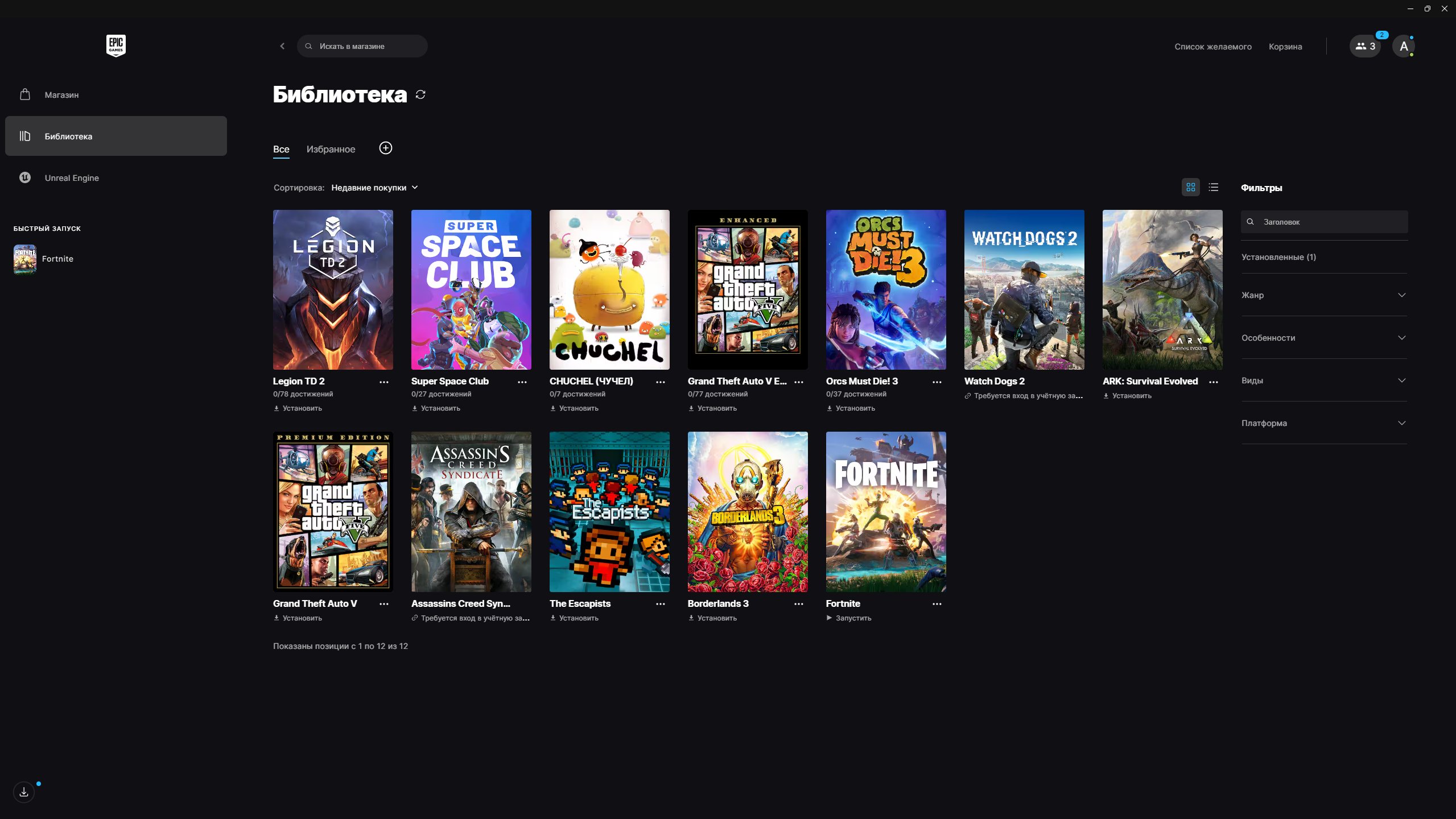1456x819 pixels.
Task: Switch to list view
Action: [x=1214, y=187]
